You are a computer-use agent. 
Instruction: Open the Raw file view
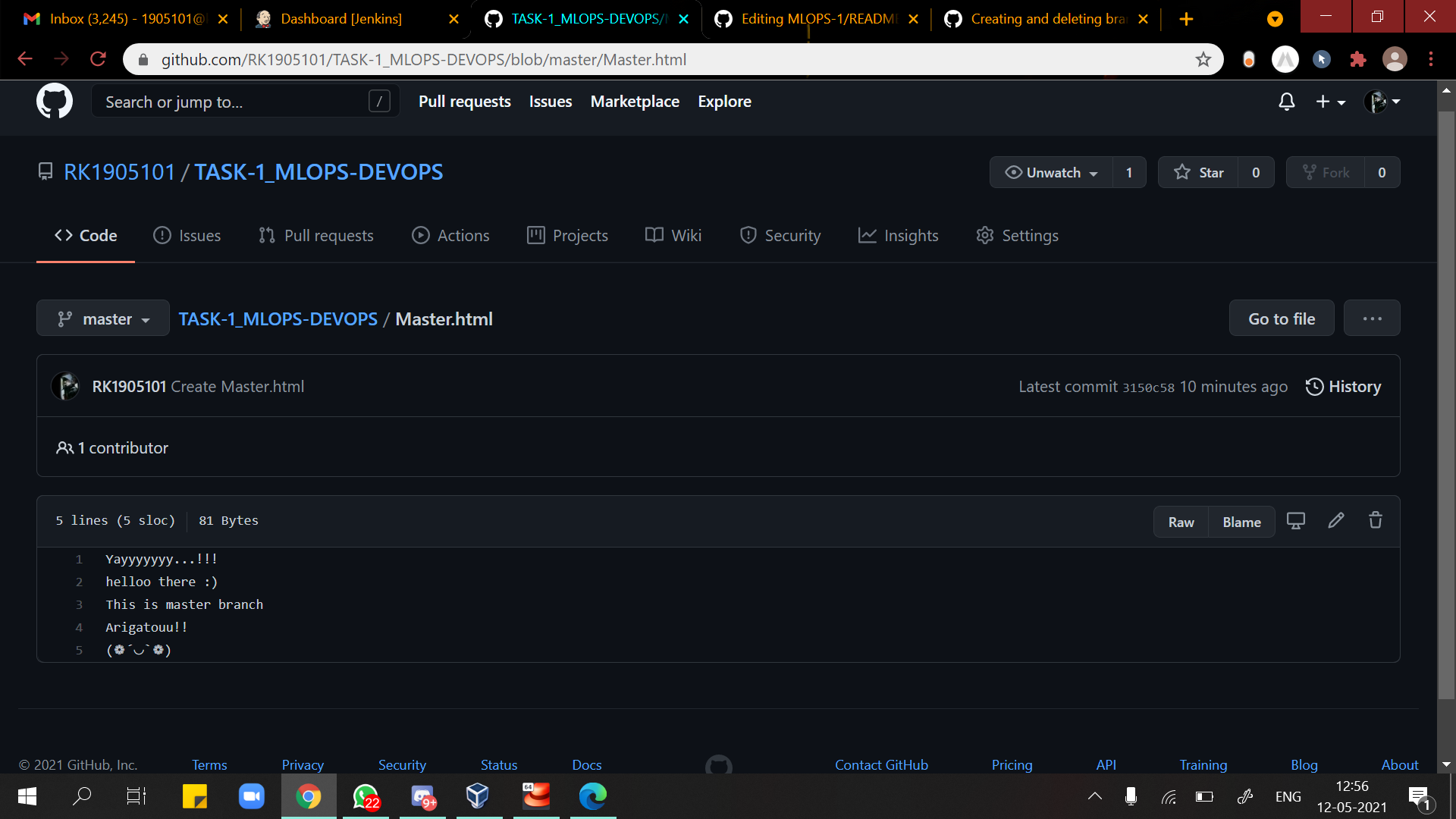pos(1181,522)
